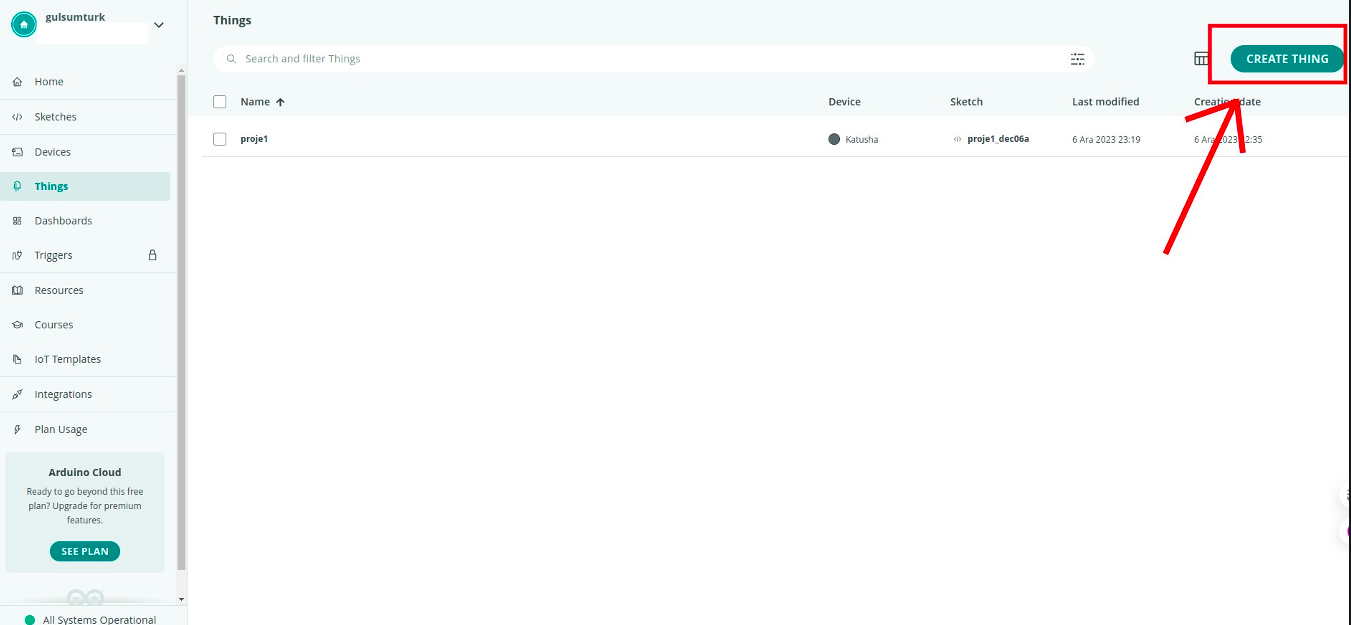Click the sidebar scrollbar down arrow
The height and width of the screenshot is (625, 1351).
181,599
